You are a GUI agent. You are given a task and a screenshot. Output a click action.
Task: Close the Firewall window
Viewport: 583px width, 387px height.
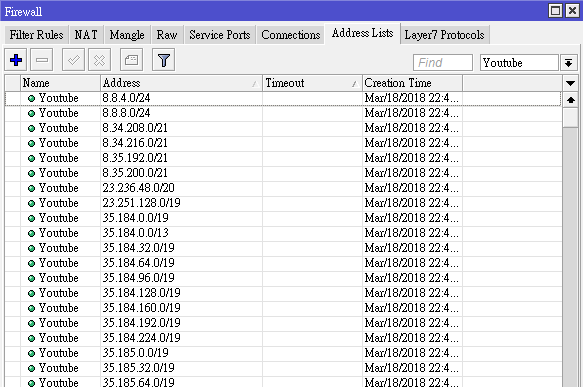point(572,10)
